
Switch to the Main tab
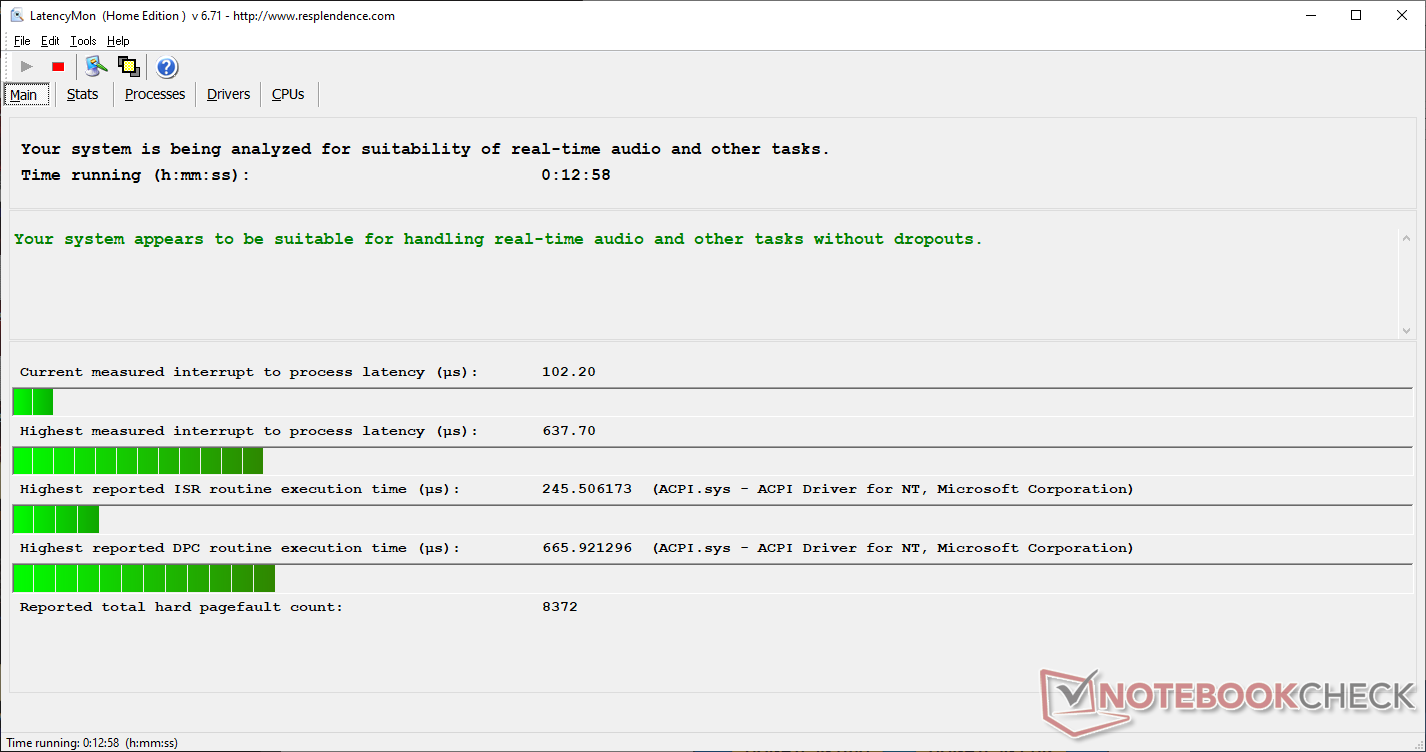click(x=24, y=95)
